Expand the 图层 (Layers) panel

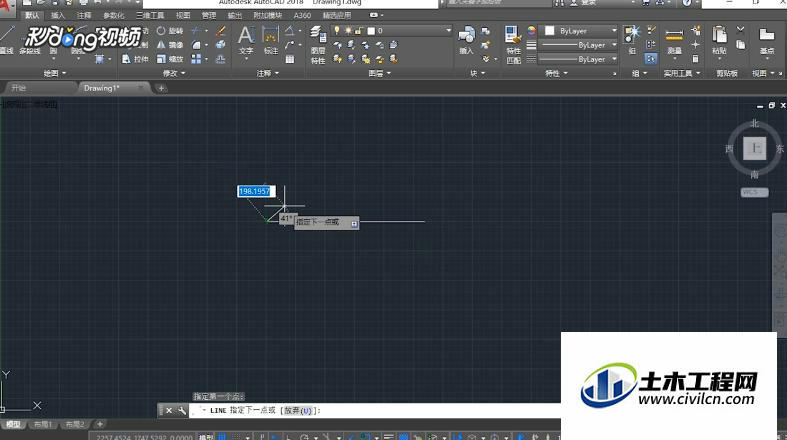379,73
